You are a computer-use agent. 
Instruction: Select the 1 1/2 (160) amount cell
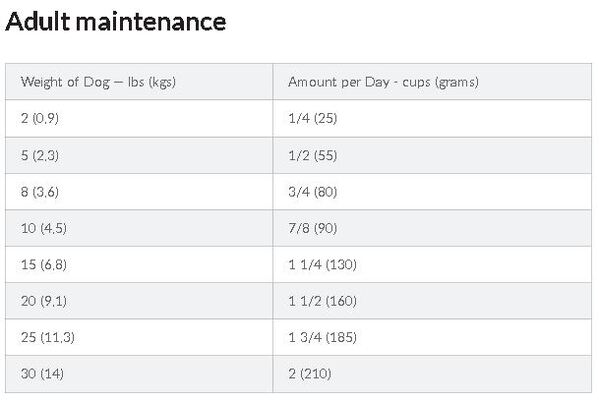432,301
